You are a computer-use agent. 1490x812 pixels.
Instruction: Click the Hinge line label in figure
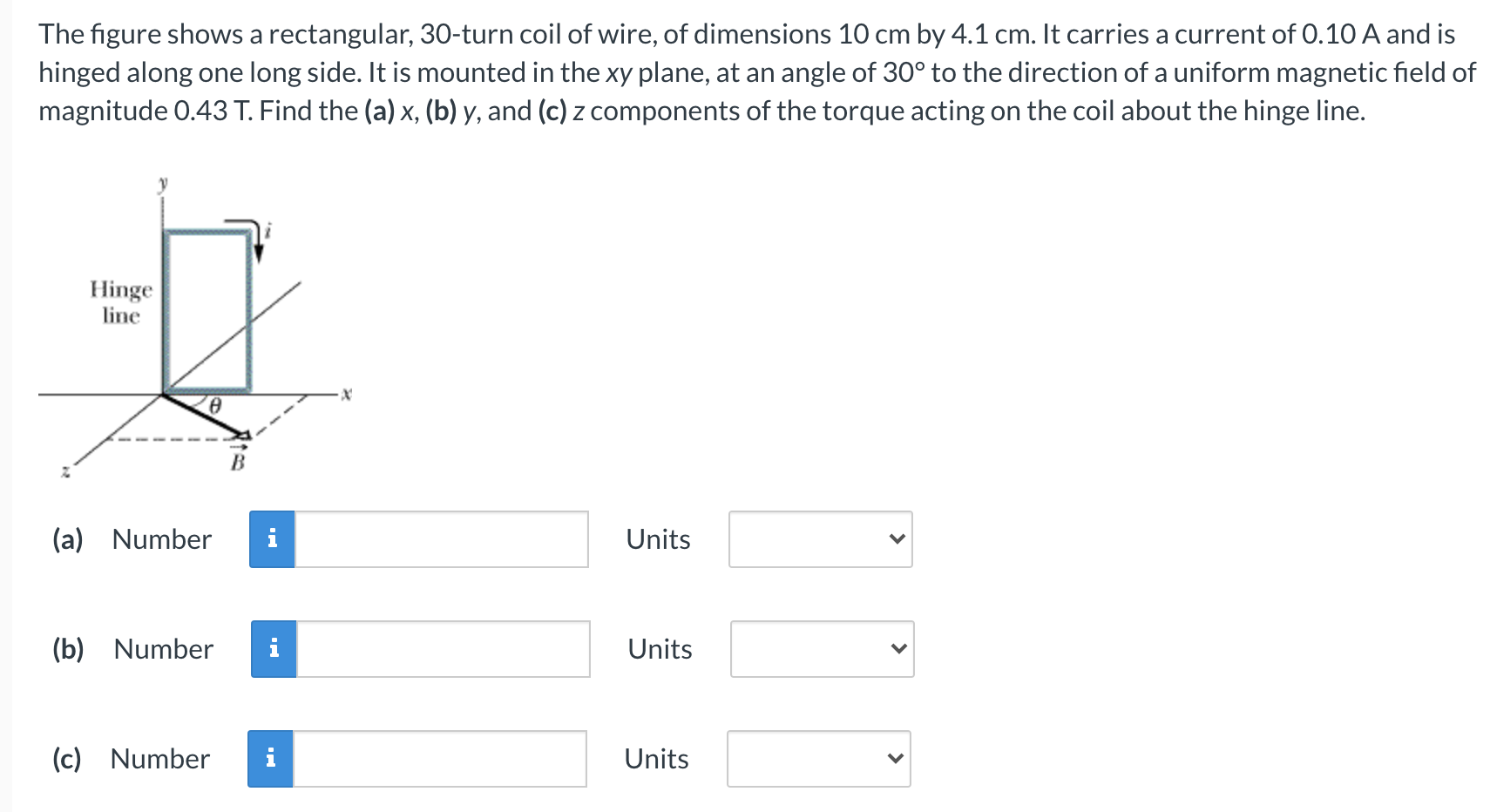121,301
